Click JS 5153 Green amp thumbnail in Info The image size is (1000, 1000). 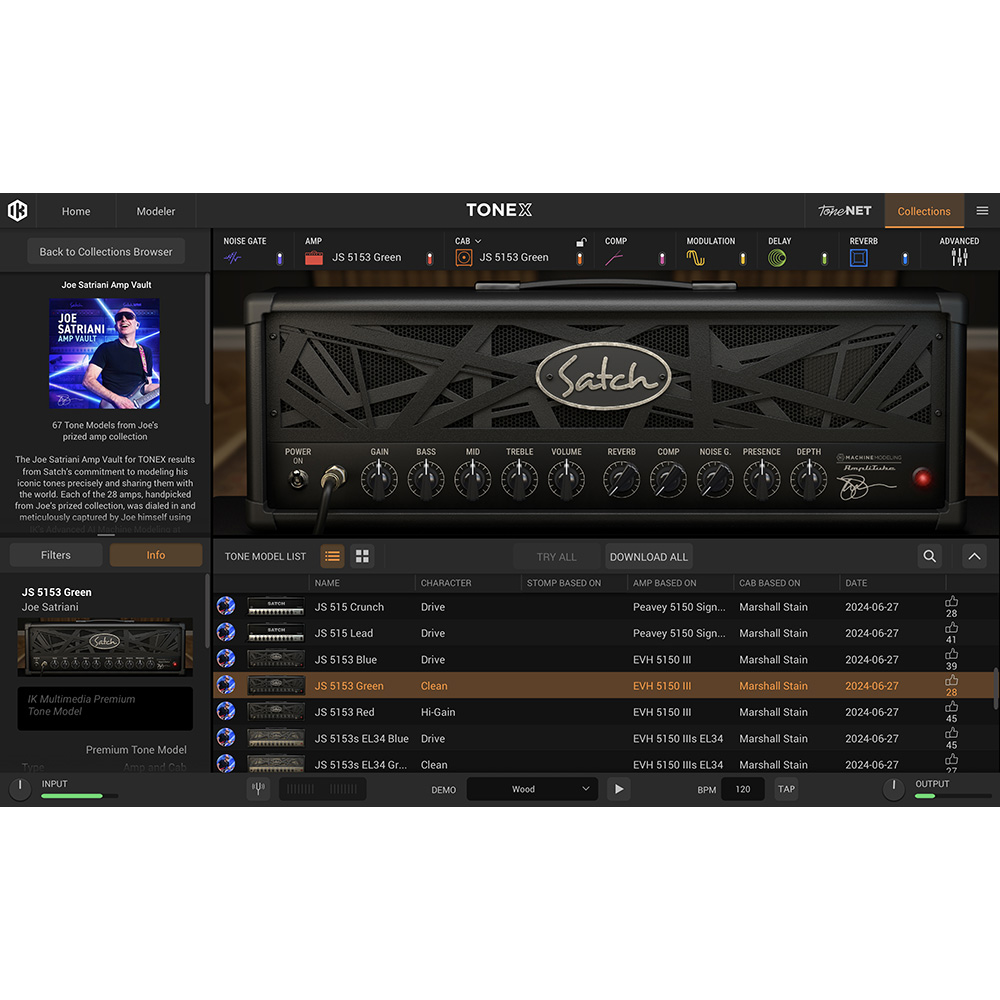pos(105,646)
